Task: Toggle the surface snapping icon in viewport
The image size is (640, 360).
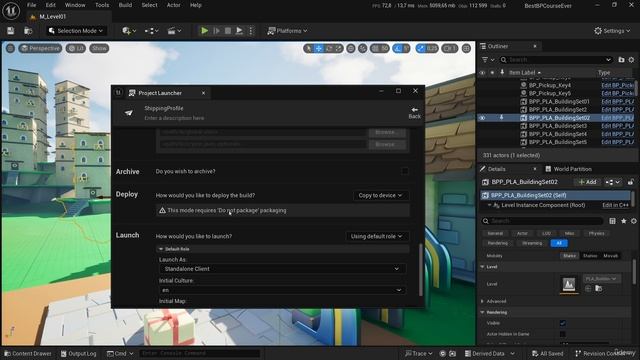Action: click(x=362, y=49)
